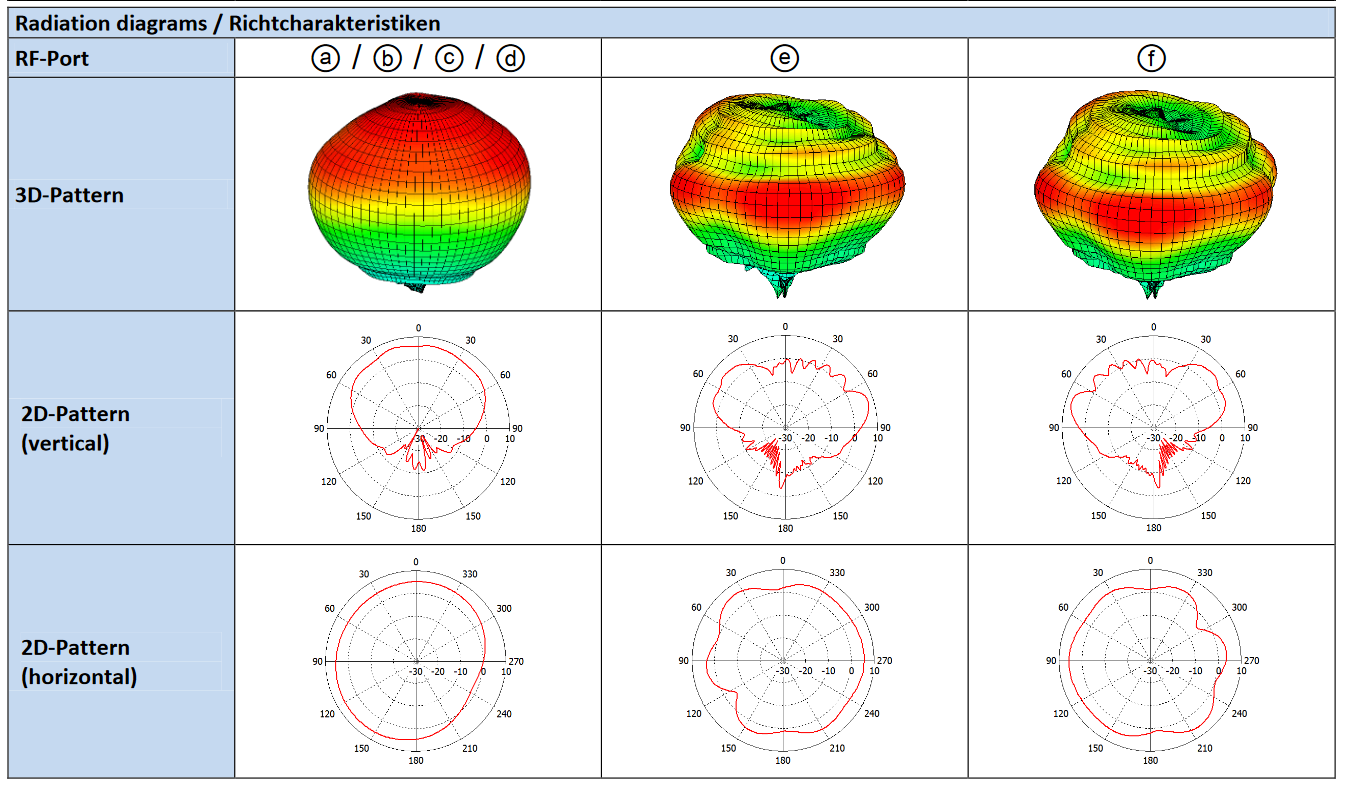The height and width of the screenshot is (794, 1347).
Task: Select the 2D-Pattern (vertical) row label
Action: pos(75,428)
